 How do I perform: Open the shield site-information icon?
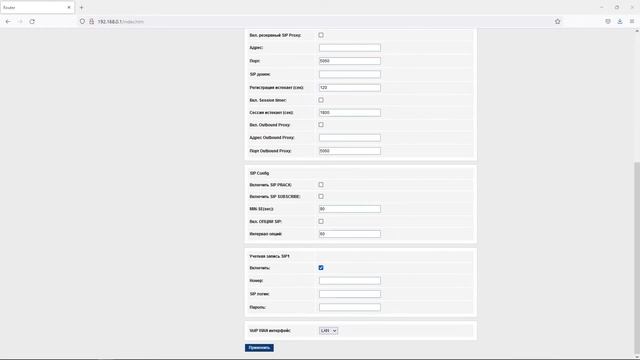82,21
